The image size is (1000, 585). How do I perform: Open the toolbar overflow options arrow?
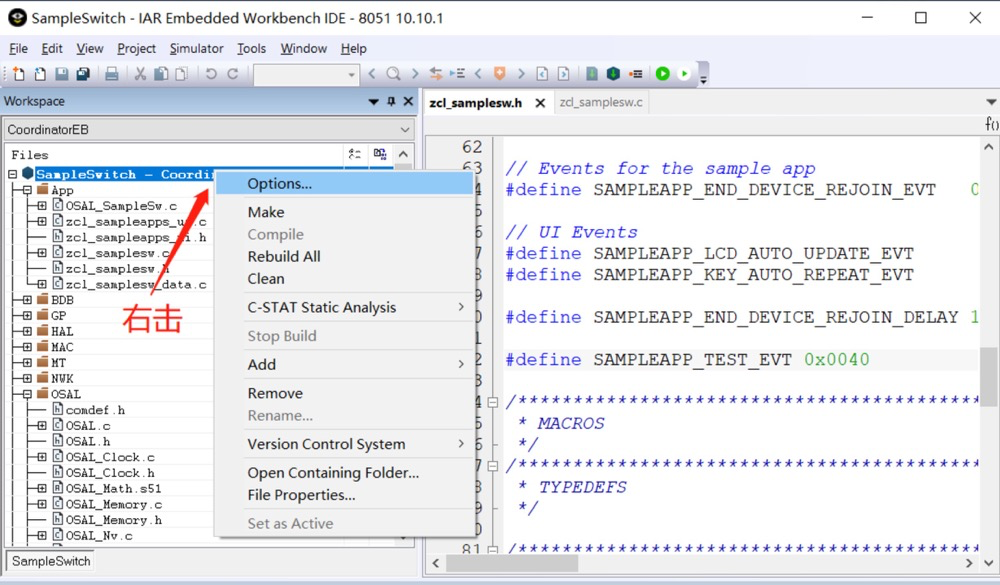[x=703, y=80]
